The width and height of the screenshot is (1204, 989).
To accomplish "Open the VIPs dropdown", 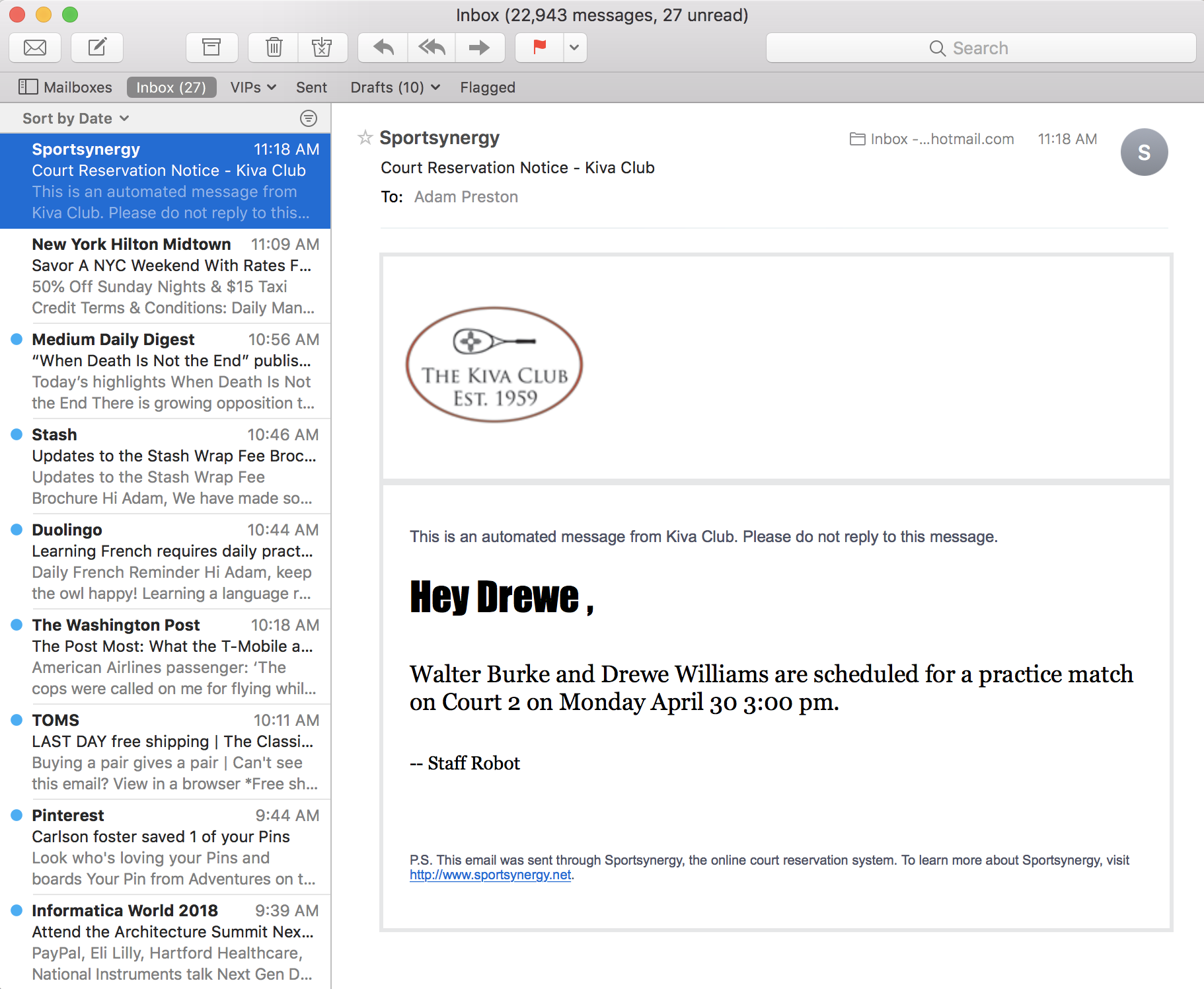I will click(253, 87).
